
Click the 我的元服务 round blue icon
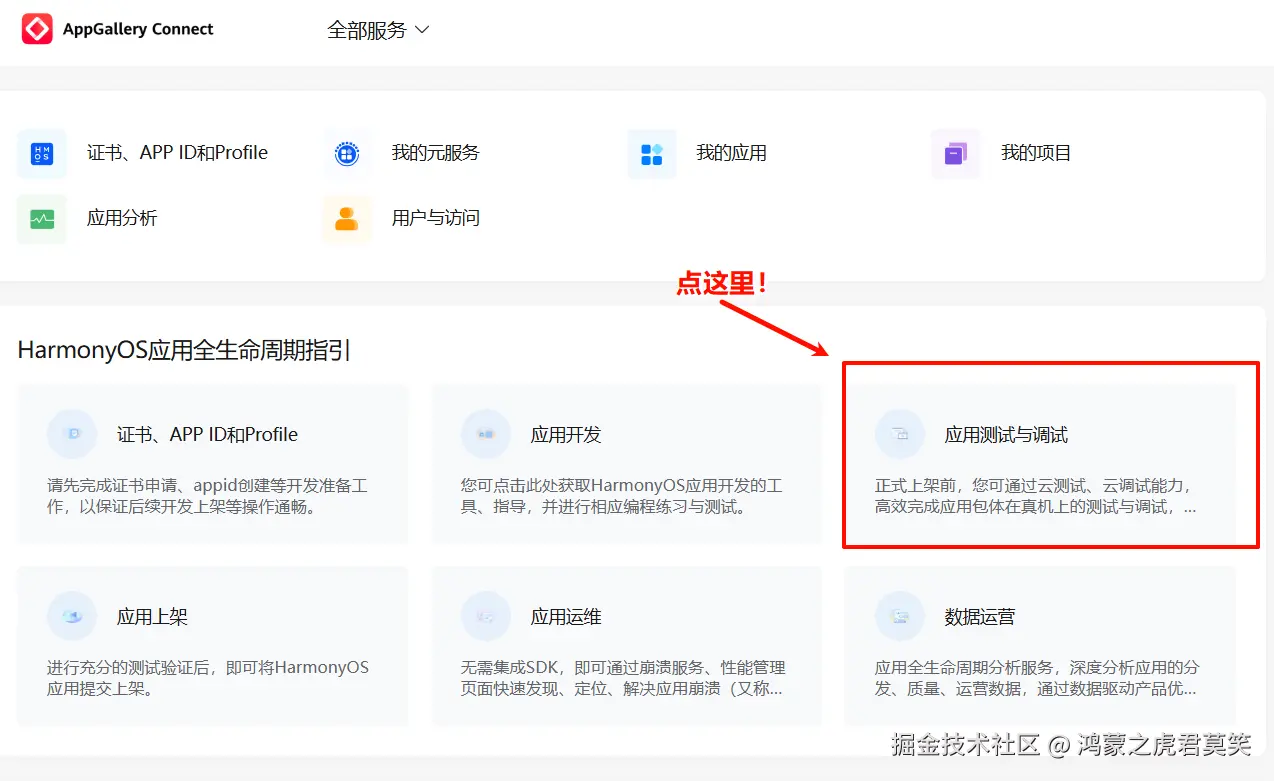click(347, 154)
